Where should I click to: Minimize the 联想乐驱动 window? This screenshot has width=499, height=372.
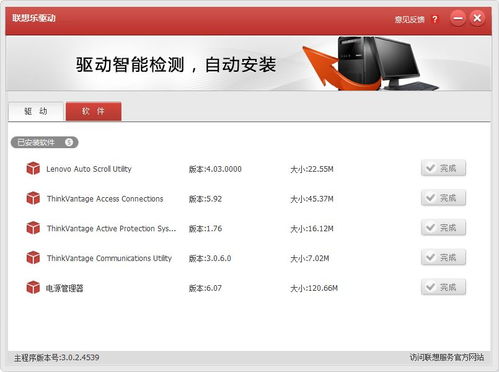pyautogui.click(x=458, y=18)
